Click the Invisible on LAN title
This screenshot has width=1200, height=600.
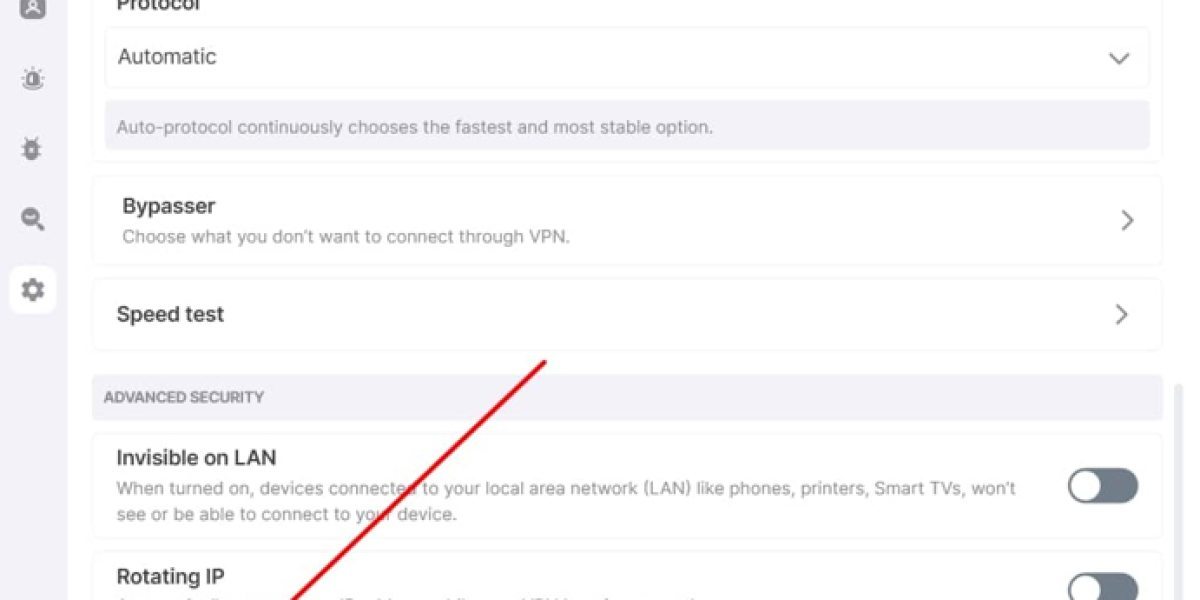[x=196, y=458]
